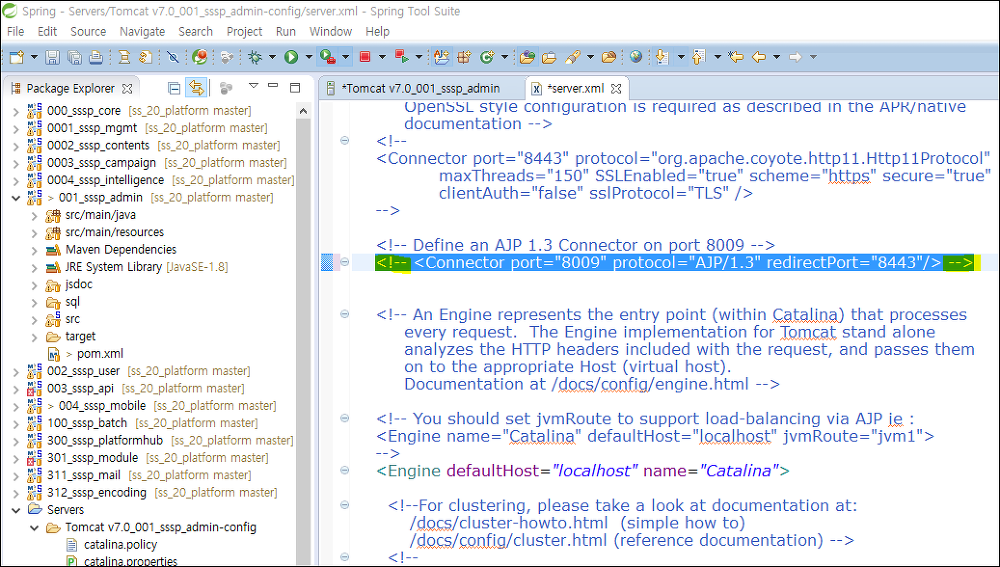This screenshot has height=567, width=1000.
Task: Click the Relaunch icon
Action: [x=402, y=57]
